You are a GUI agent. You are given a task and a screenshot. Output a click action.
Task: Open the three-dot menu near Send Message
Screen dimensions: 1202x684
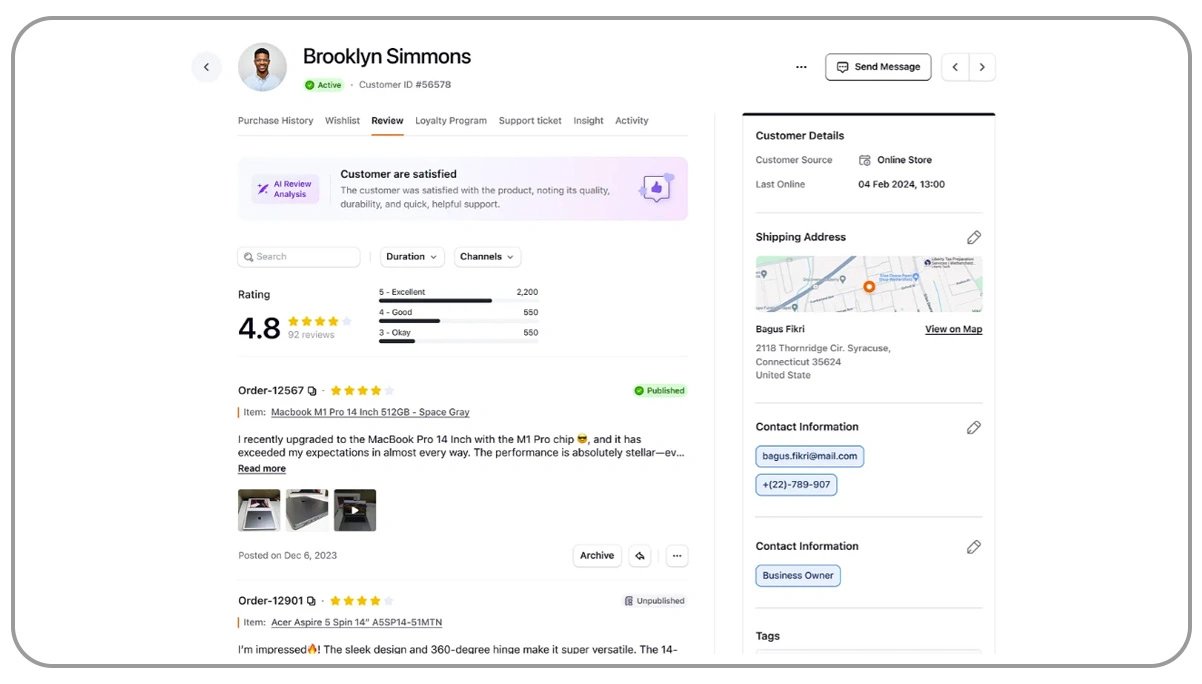point(800,66)
